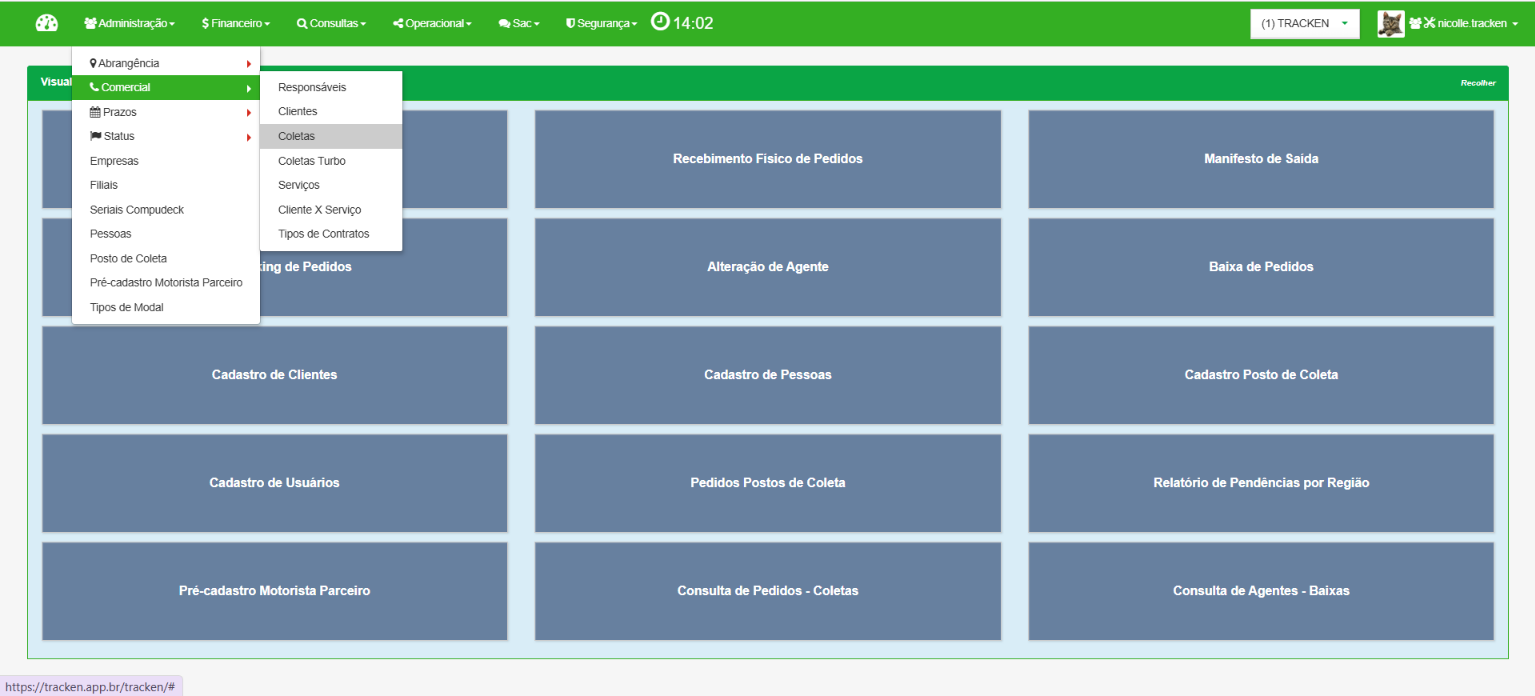This screenshot has width=1535, height=696.
Task: Select Tipos de Modal menu entry
Action: (x=166, y=307)
